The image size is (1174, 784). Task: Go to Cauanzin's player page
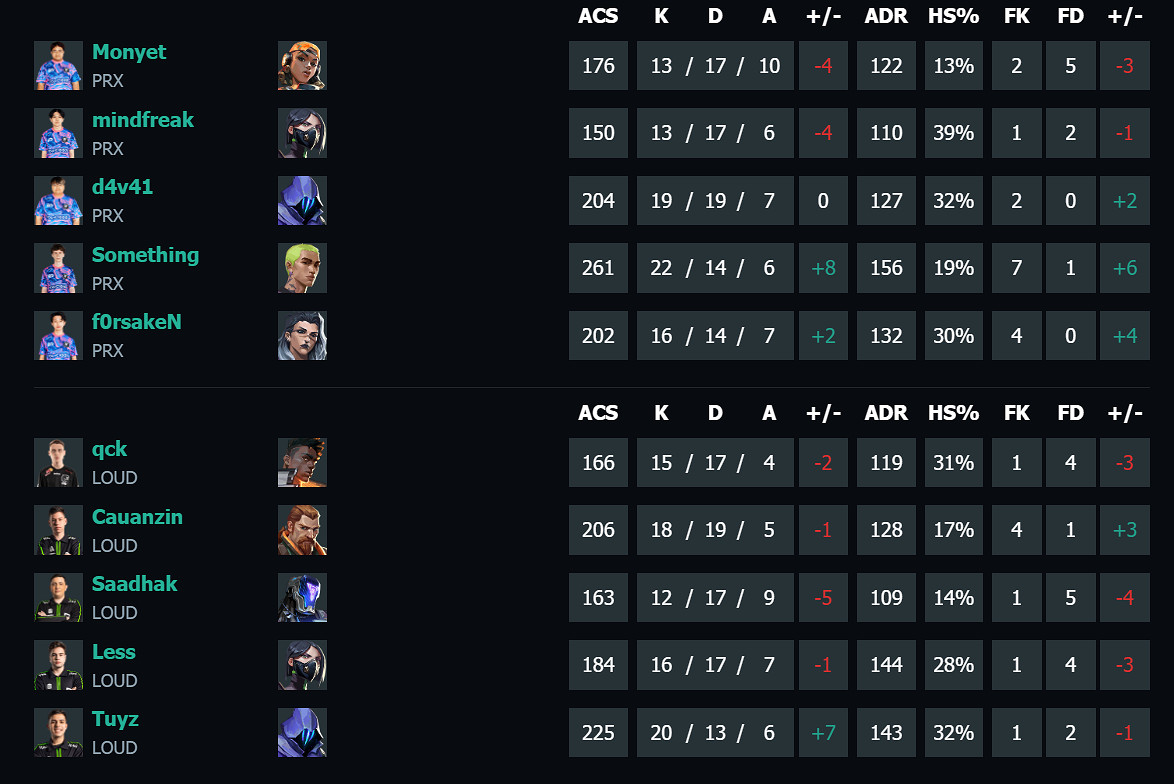click(137, 517)
